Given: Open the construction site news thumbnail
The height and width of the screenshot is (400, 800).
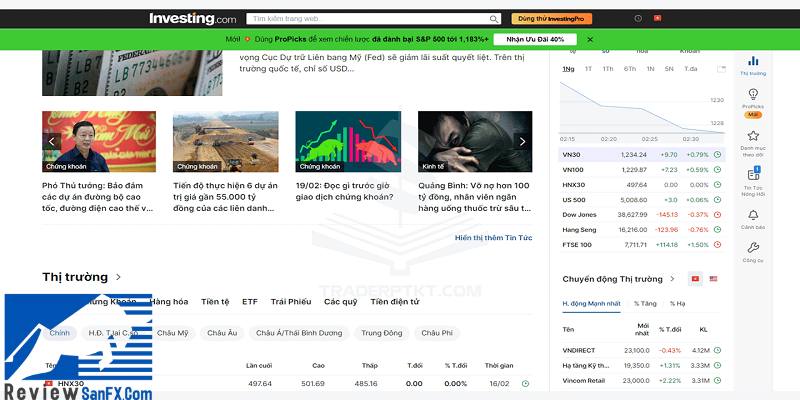Looking at the screenshot, I should pyautogui.click(x=226, y=141).
